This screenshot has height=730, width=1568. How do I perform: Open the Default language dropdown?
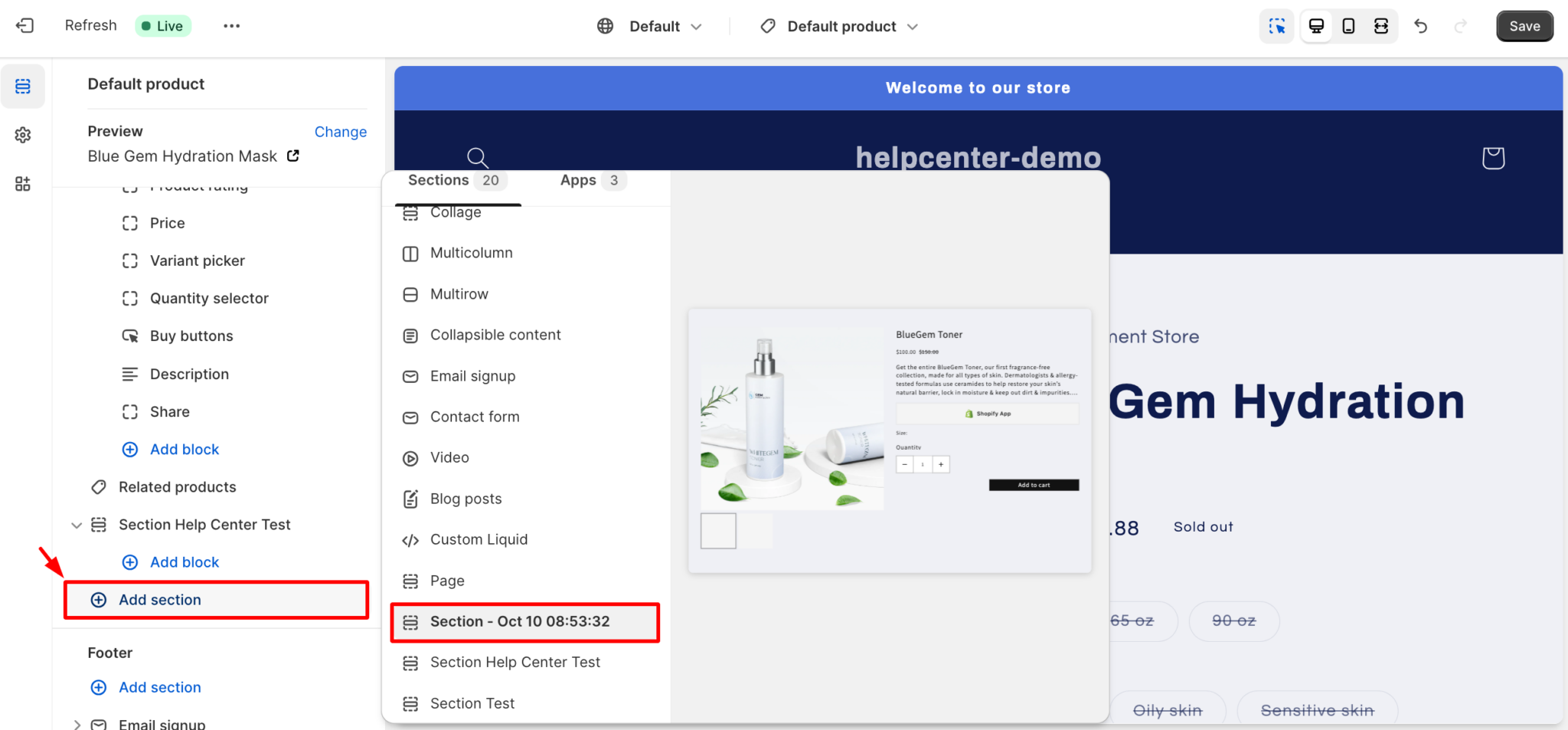(650, 25)
